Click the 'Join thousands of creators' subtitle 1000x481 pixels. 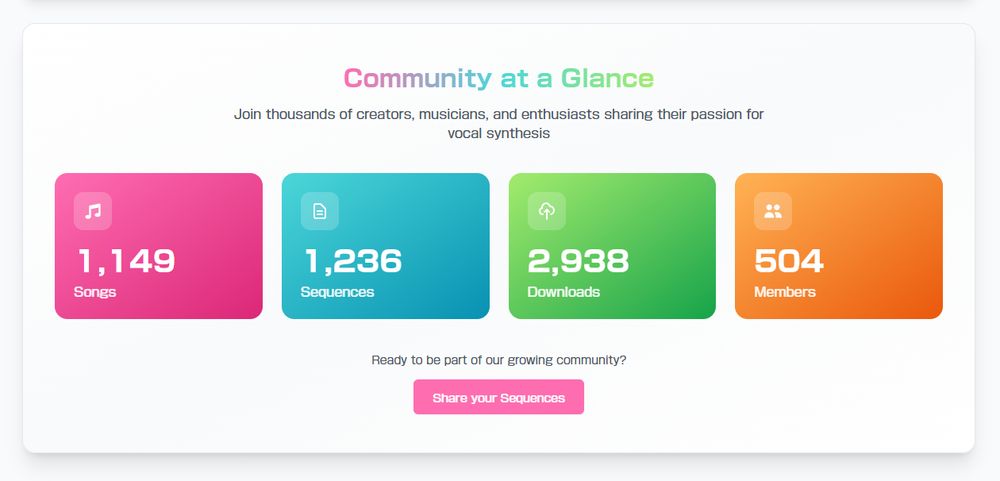[x=499, y=124]
